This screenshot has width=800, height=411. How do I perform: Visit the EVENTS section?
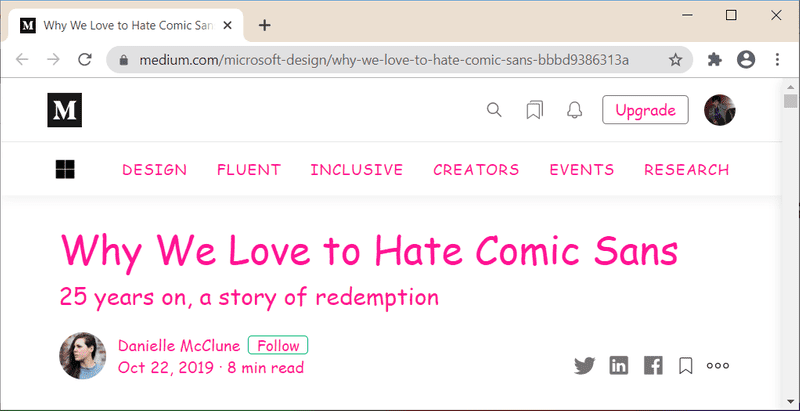[582, 170]
